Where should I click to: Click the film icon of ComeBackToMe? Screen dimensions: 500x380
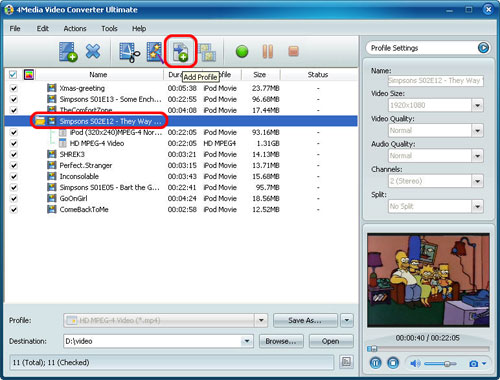(x=52, y=209)
